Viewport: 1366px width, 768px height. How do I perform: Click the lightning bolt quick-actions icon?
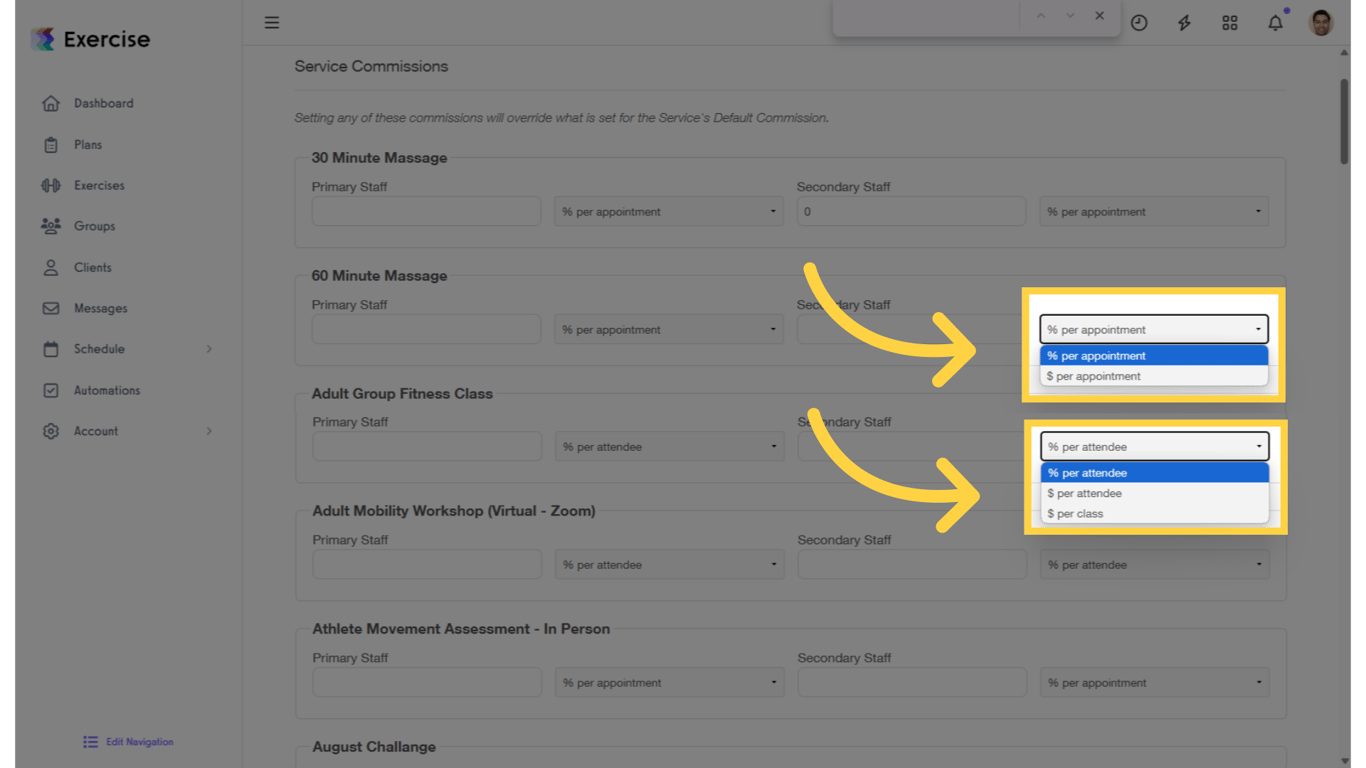click(1184, 22)
